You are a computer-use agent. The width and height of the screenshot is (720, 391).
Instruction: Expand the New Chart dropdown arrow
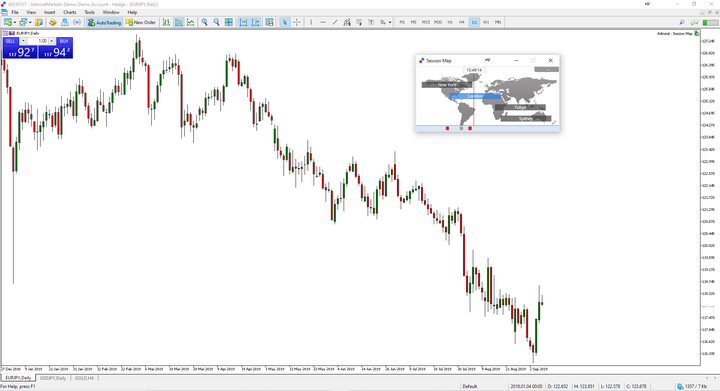[x=15, y=22]
